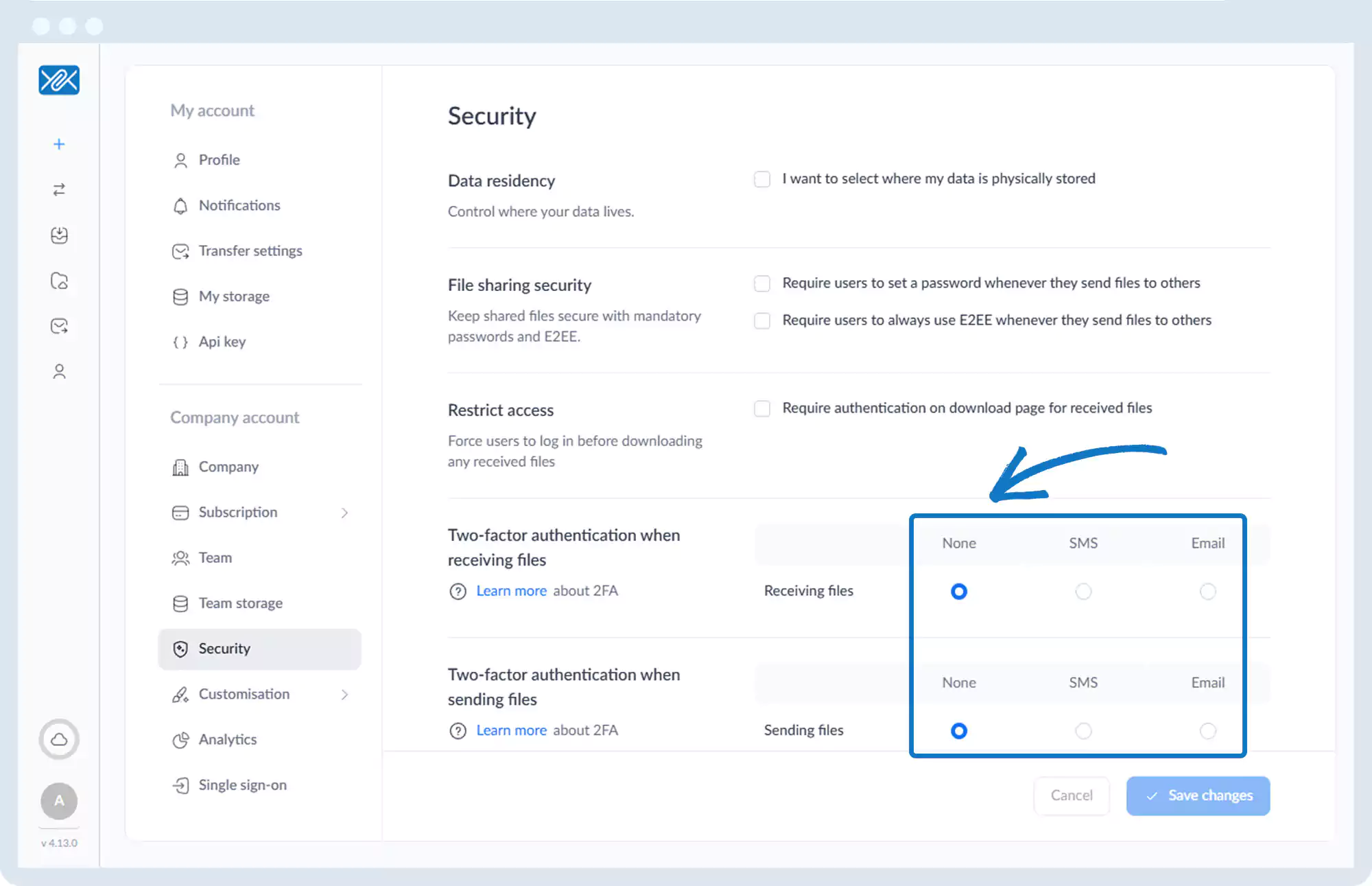This screenshot has width=1372, height=886.
Task: Click Learn more link under sending files
Action: pos(511,730)
